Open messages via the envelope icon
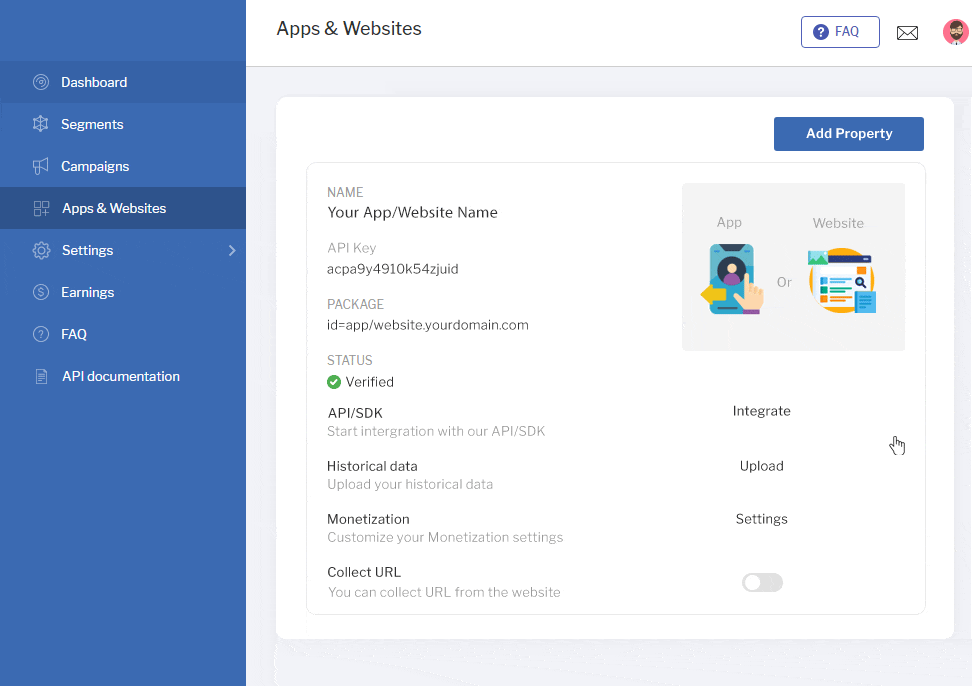The image size is (972, 686). tap(907, 33)
